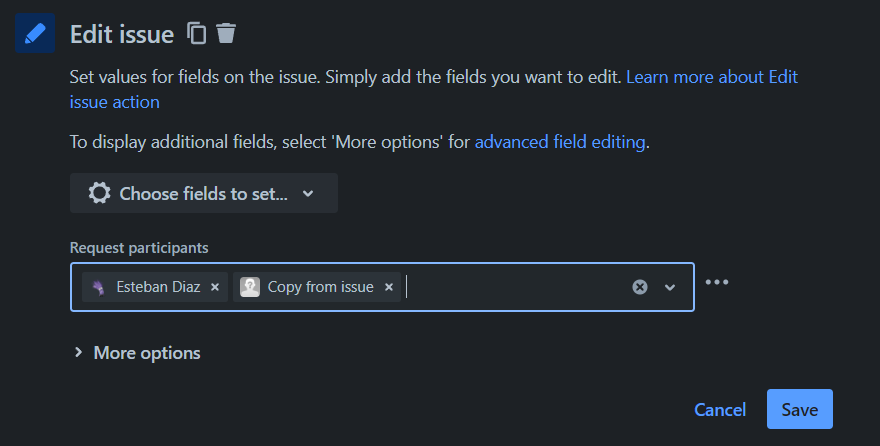The width and height of the screenshot is (880, 446).
Task: Expand the request participants dropdown chevron
Action: pos(670,287)
